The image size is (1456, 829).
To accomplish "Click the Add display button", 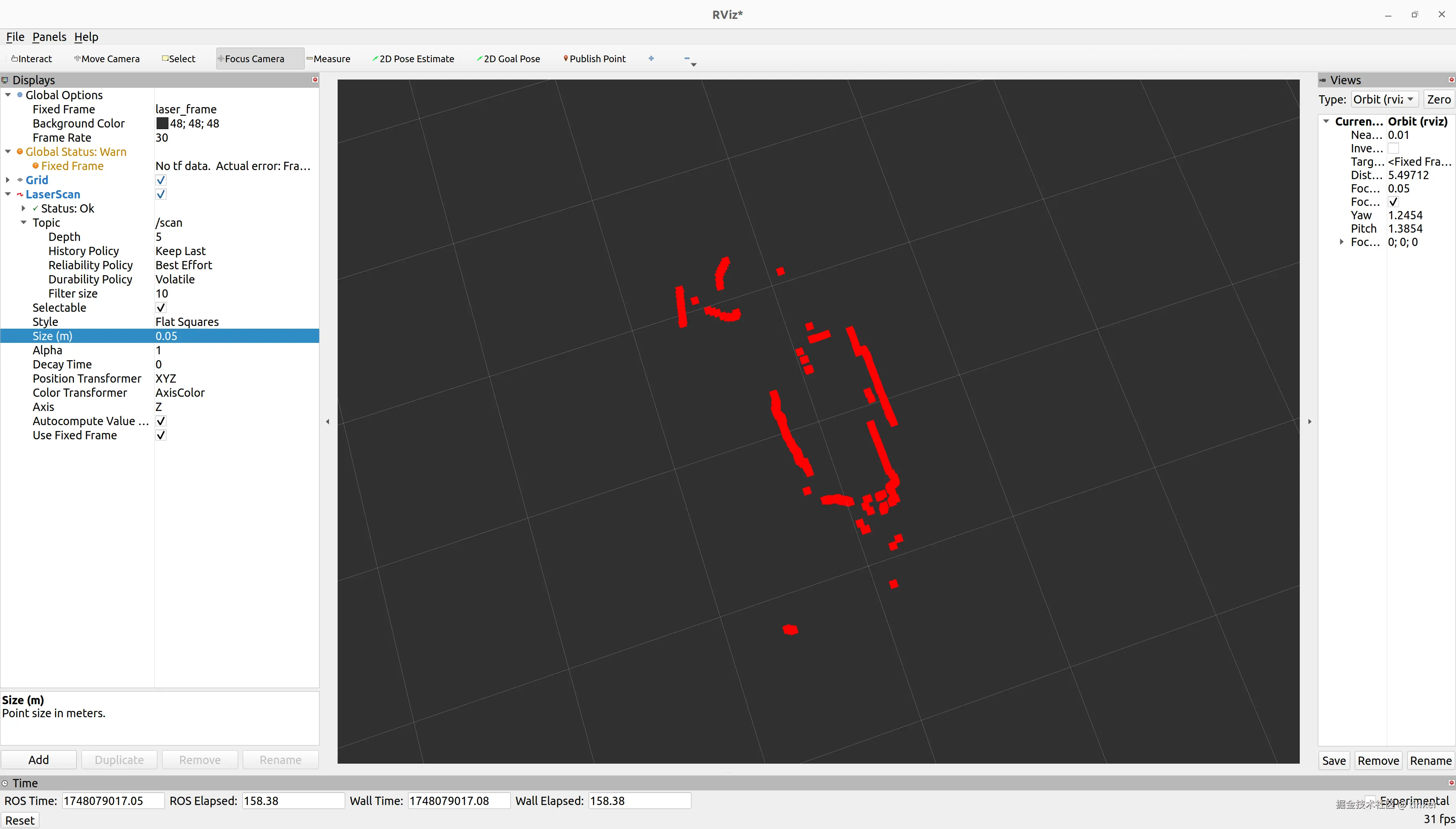I will pos(39,760).
